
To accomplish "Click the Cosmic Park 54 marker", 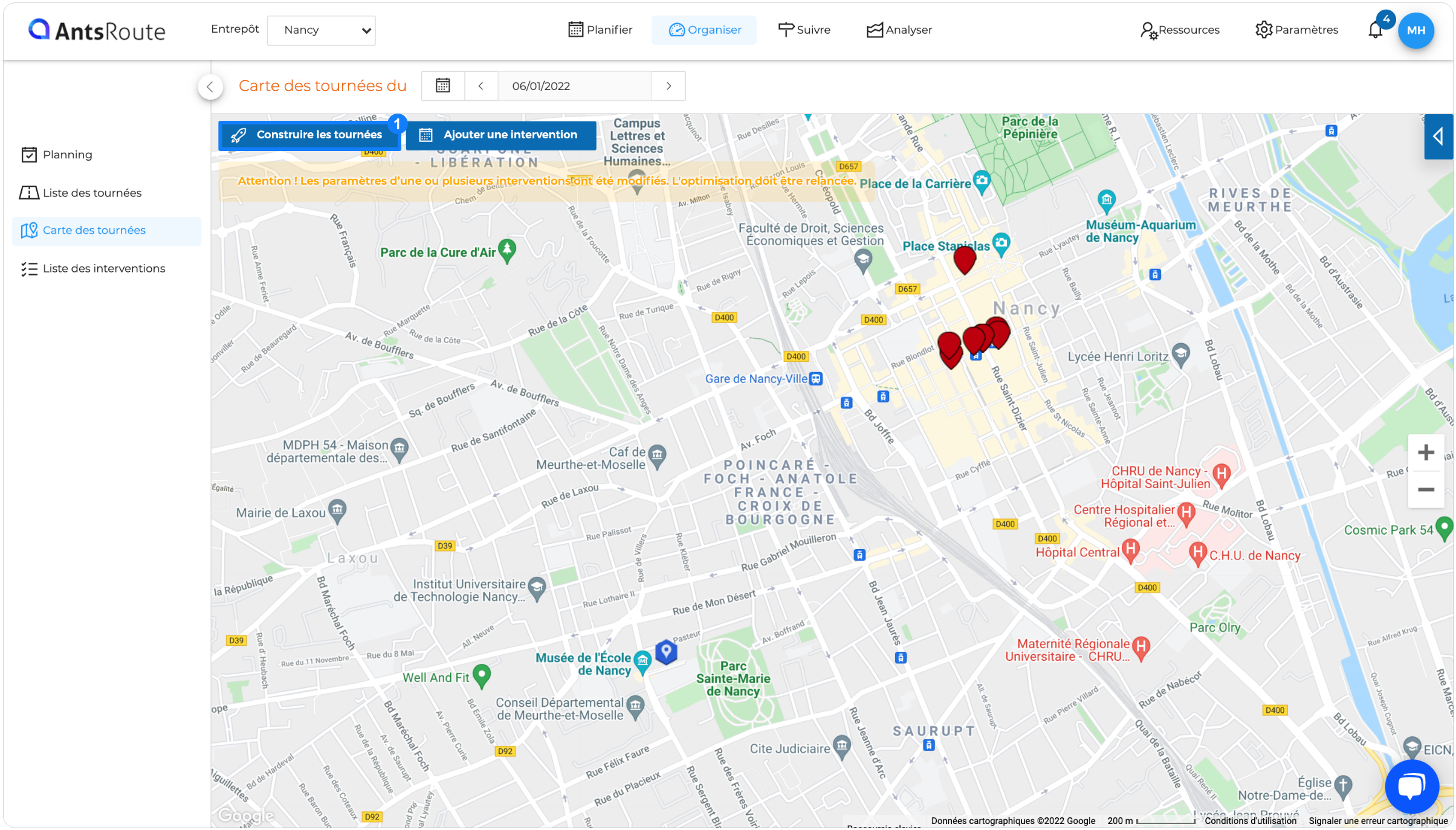I will pos(1444,528).
